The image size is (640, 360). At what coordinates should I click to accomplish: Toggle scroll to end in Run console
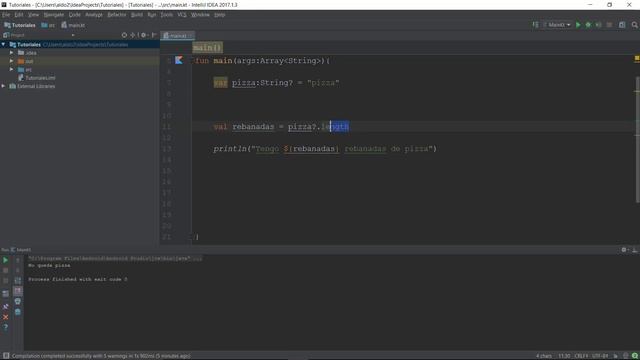[x=18, y=291]
